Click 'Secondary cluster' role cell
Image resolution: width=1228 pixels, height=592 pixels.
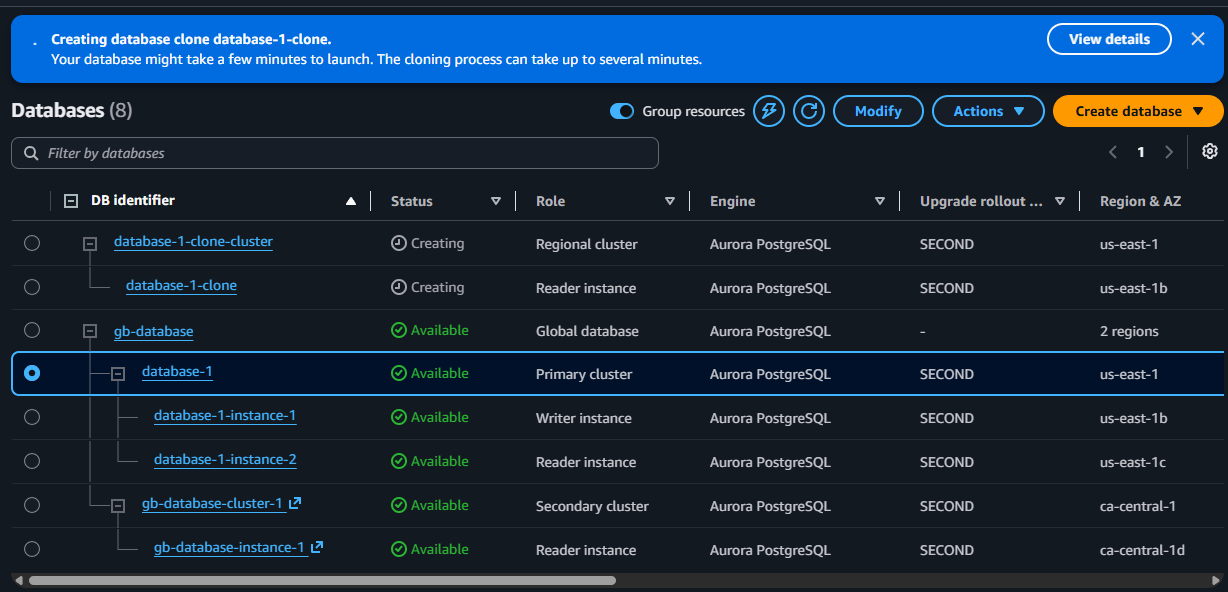click(x=592, y=506)
